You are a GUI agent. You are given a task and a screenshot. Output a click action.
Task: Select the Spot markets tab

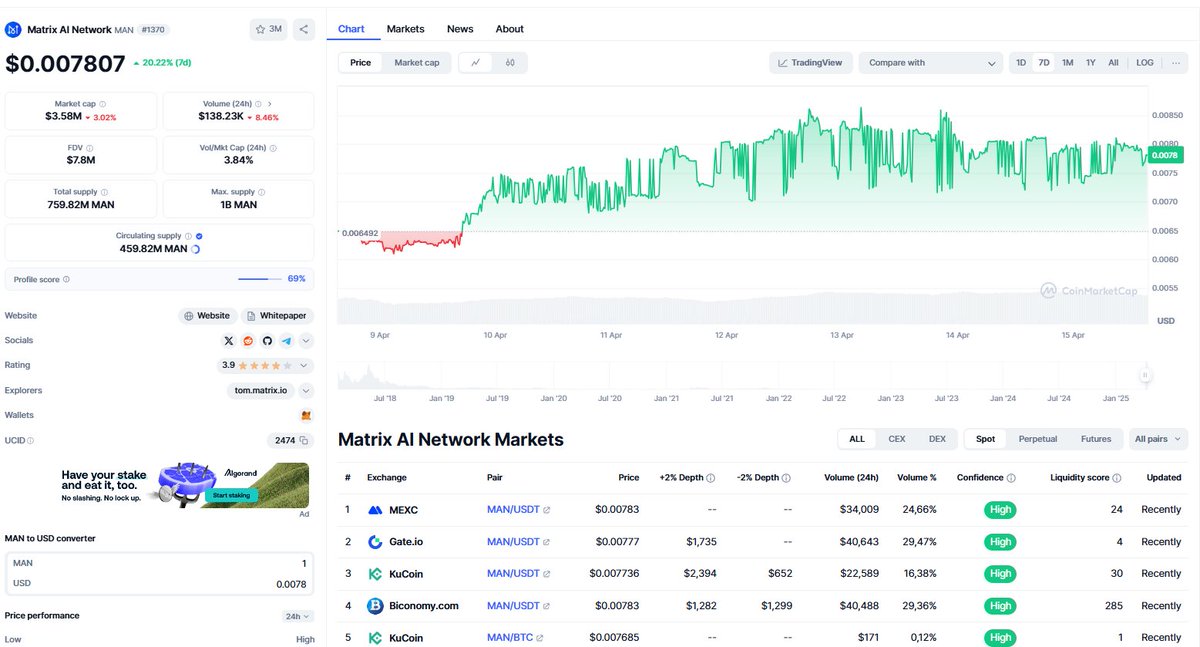(x=985, y=439)
